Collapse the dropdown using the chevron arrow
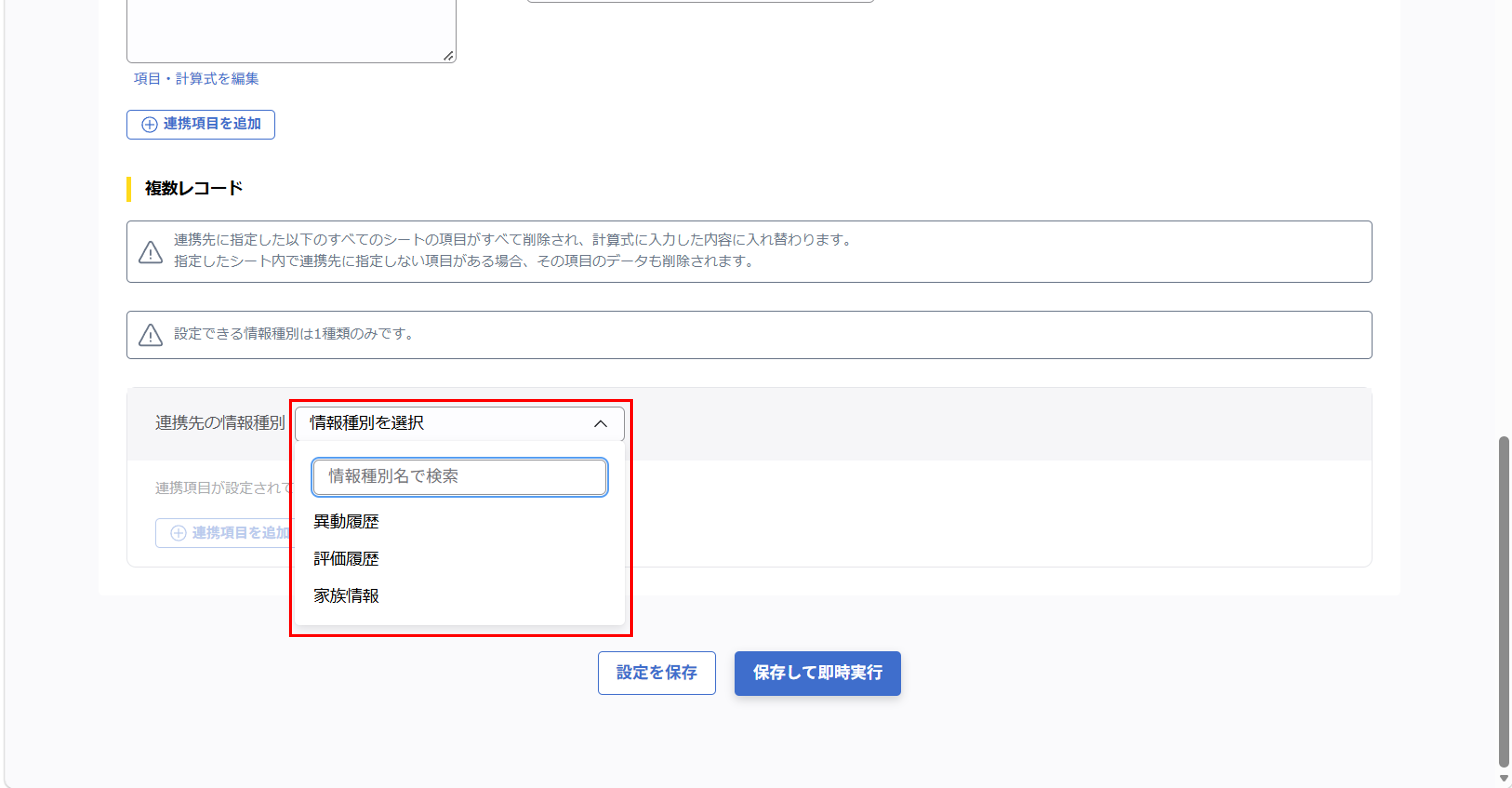1512x788 pixels. (x=600, y=423)
